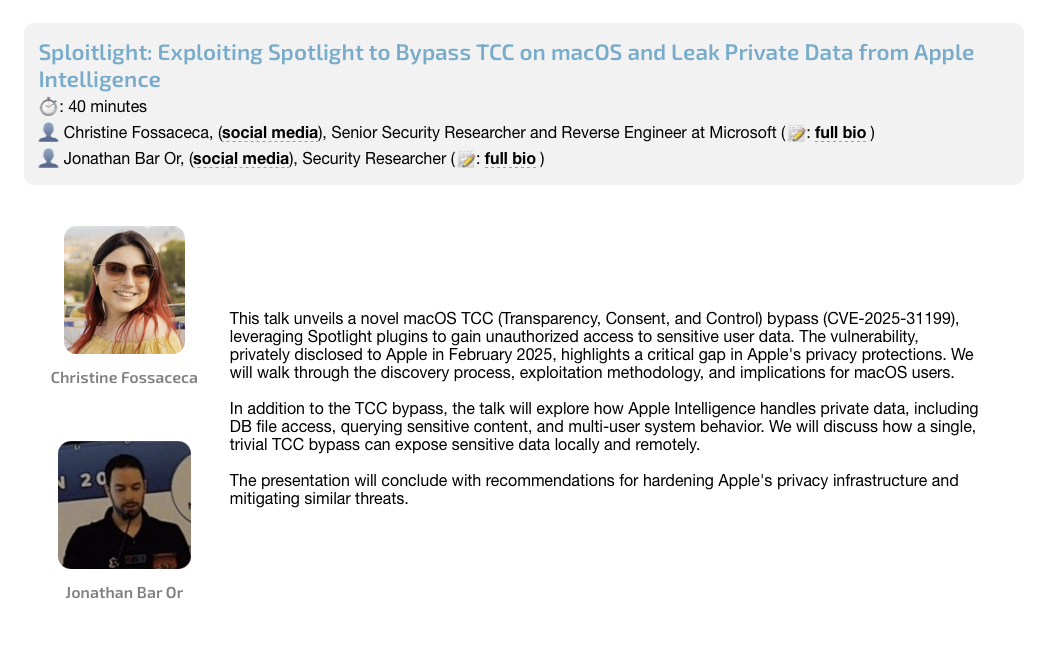Click the person icon beside Christine Fossaceca
The image size is (1062, 664).
click(48, 133)
